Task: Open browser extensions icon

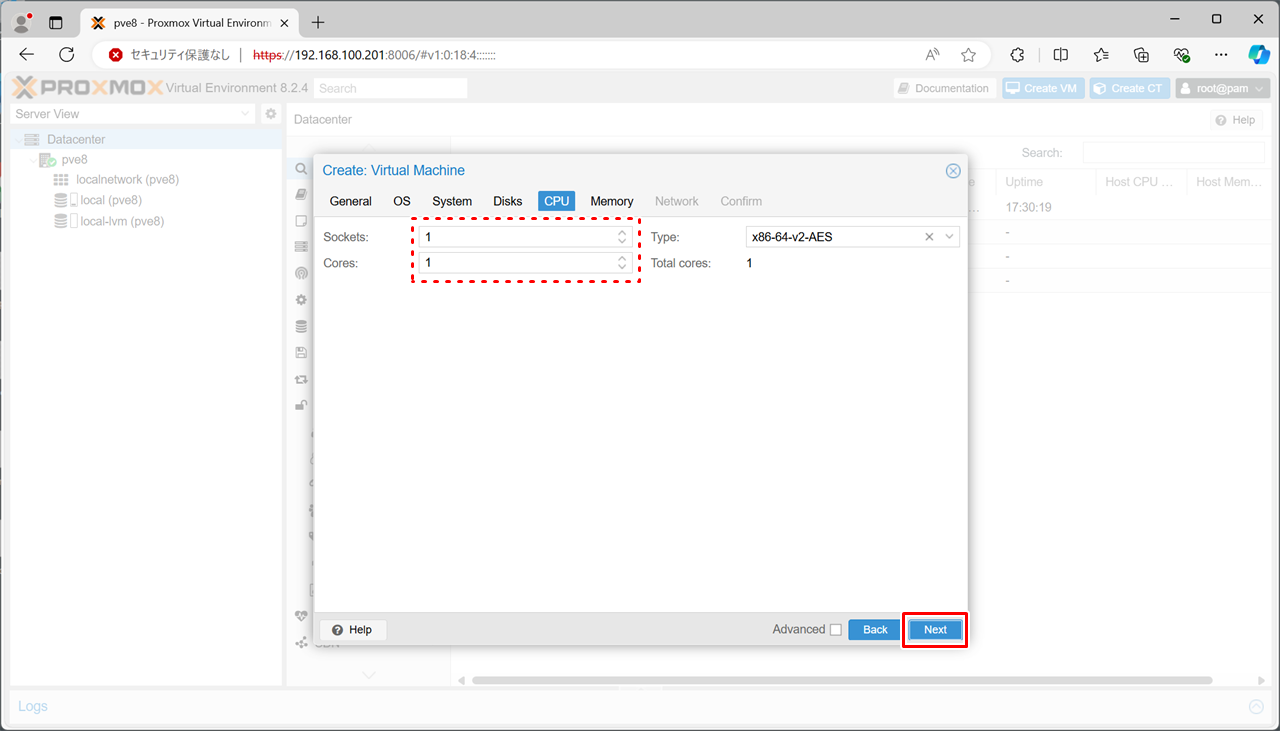Action: (1018, 55)
